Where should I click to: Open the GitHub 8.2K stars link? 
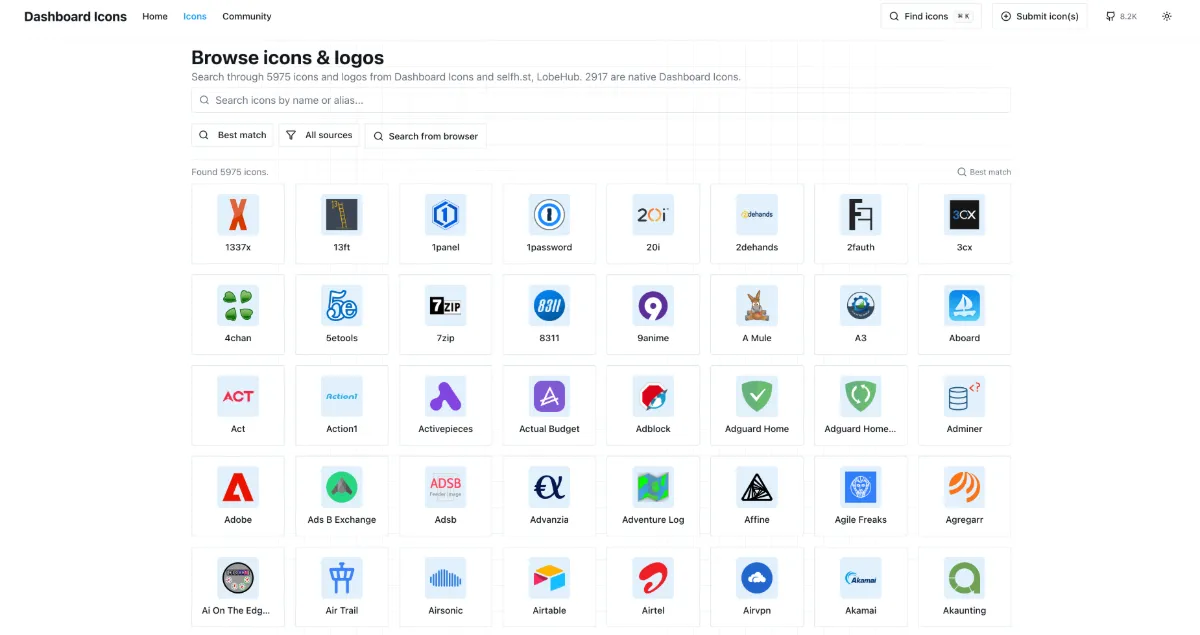pos(1121,16)
